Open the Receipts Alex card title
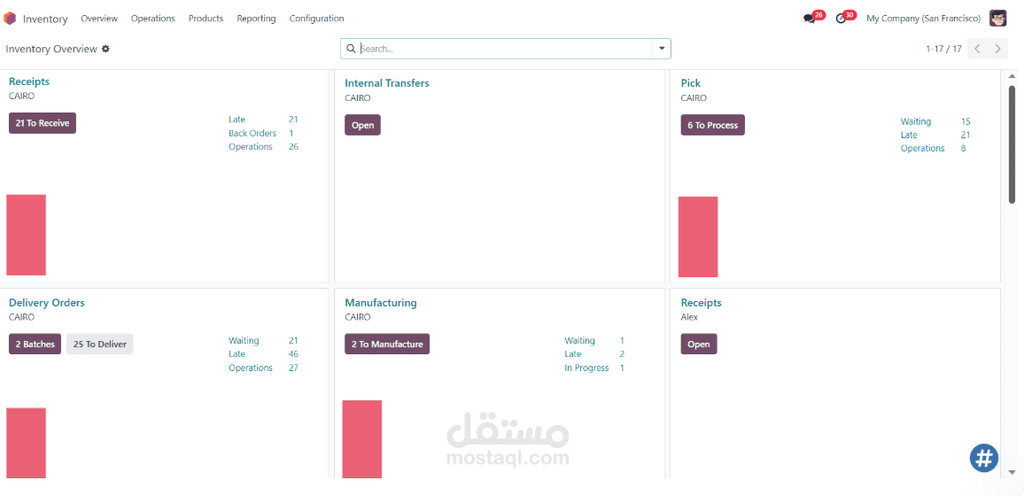This screenshot has width=1024, height=496. point(701,303)
